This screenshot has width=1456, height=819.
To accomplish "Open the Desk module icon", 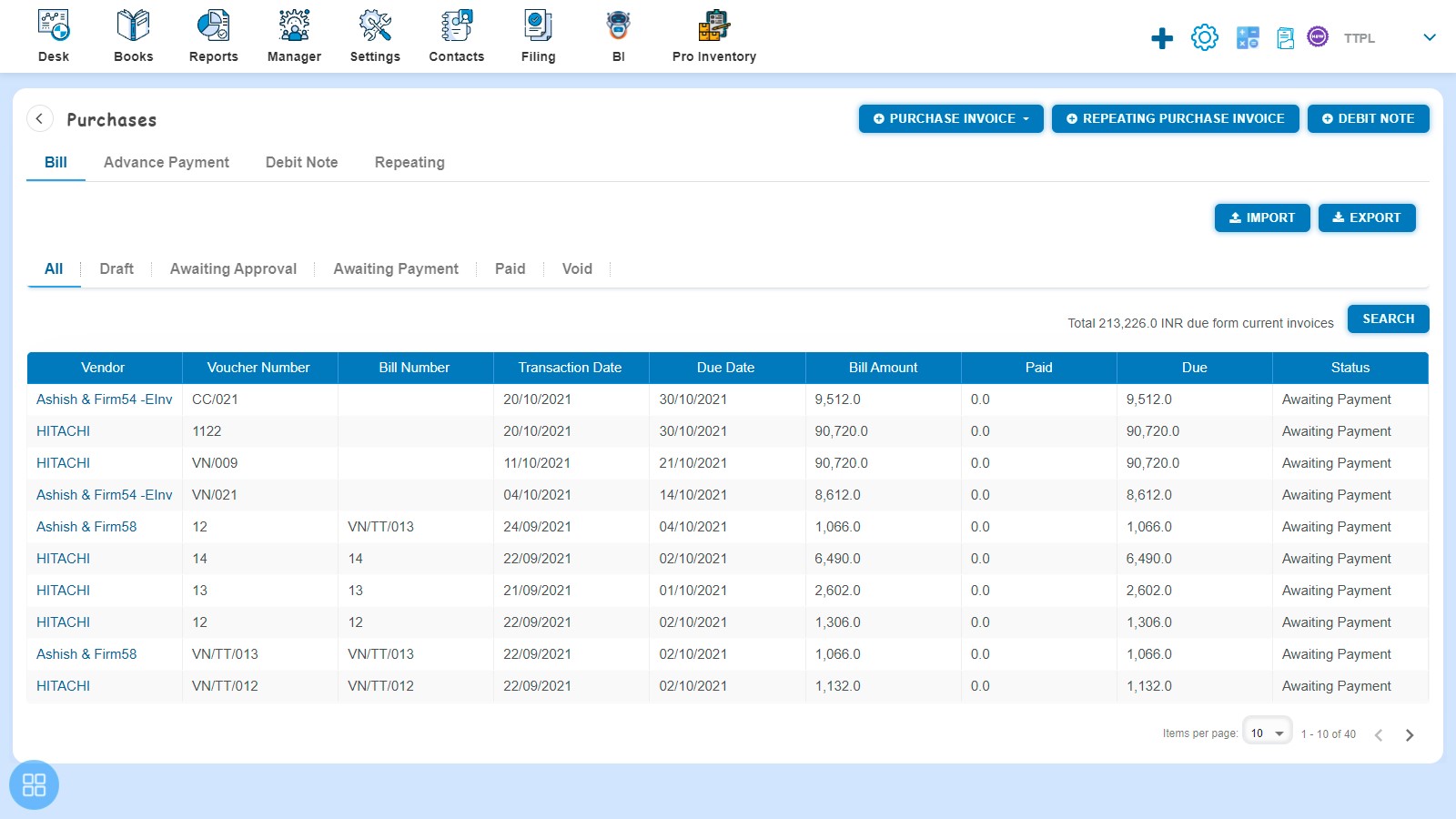I will click(x=54, y=25).
